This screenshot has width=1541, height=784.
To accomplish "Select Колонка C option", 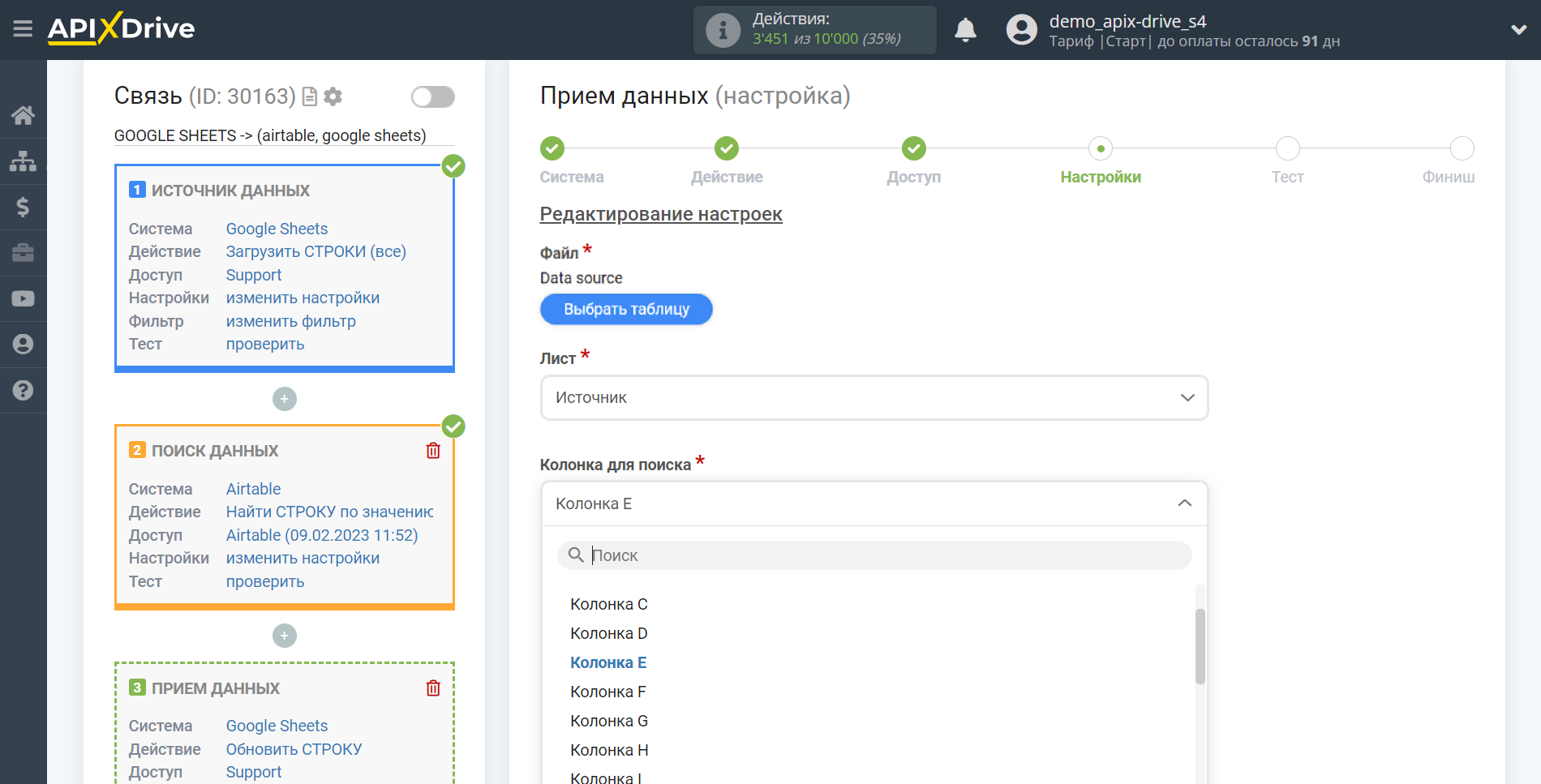I will coord(609,604).
